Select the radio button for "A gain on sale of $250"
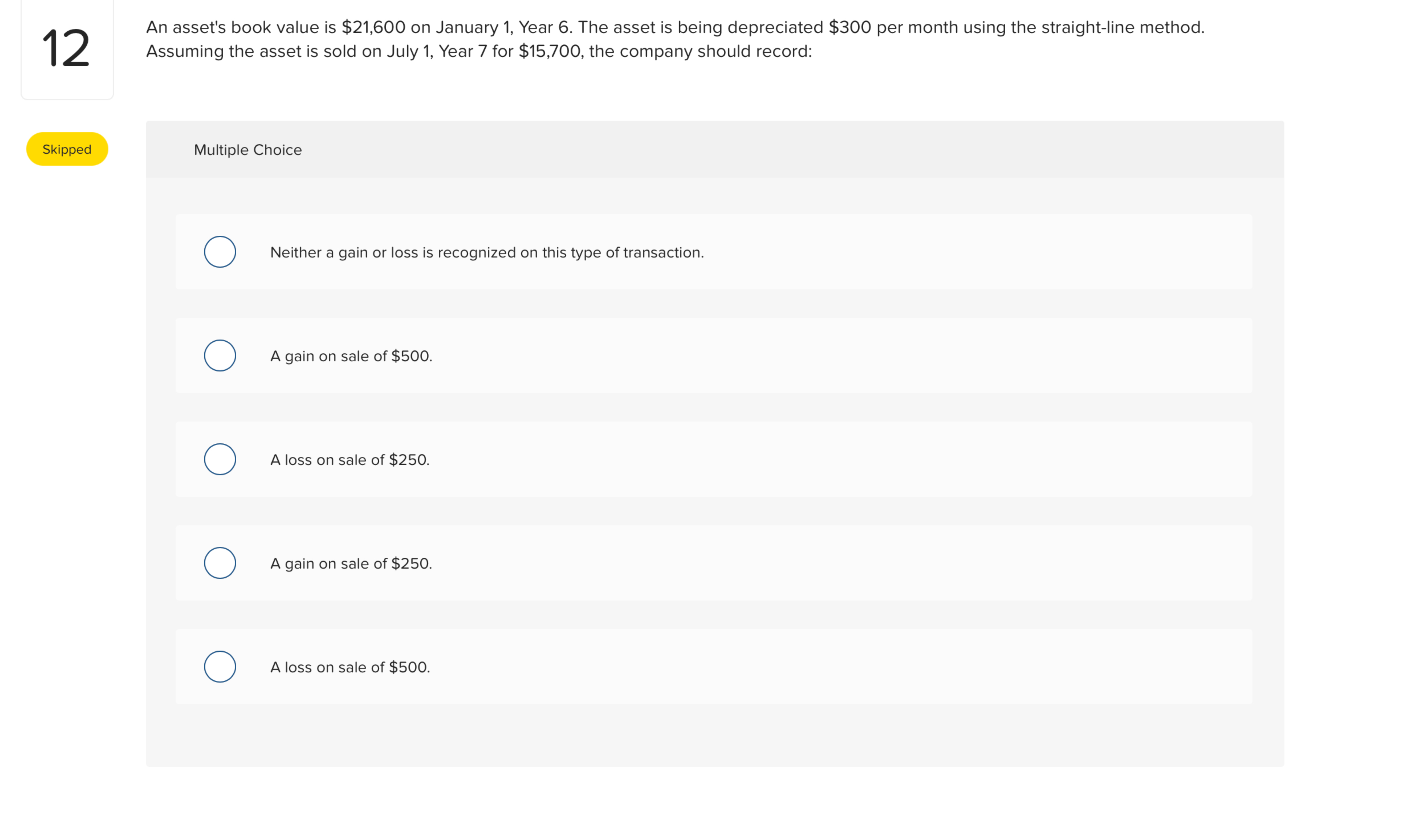1414x840 pixels. pos(220,563)
